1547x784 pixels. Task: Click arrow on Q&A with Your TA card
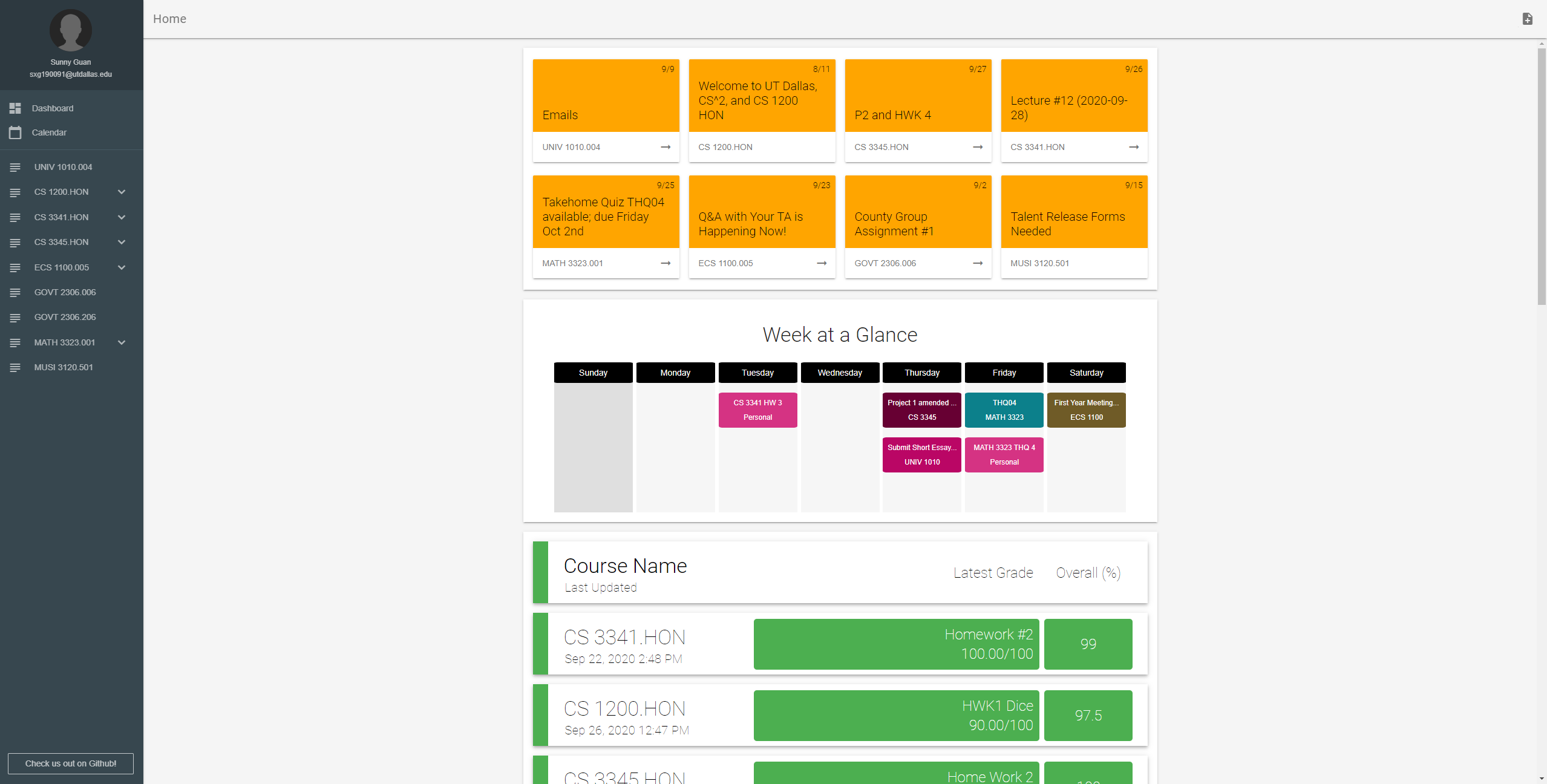(x=822, y=263)
